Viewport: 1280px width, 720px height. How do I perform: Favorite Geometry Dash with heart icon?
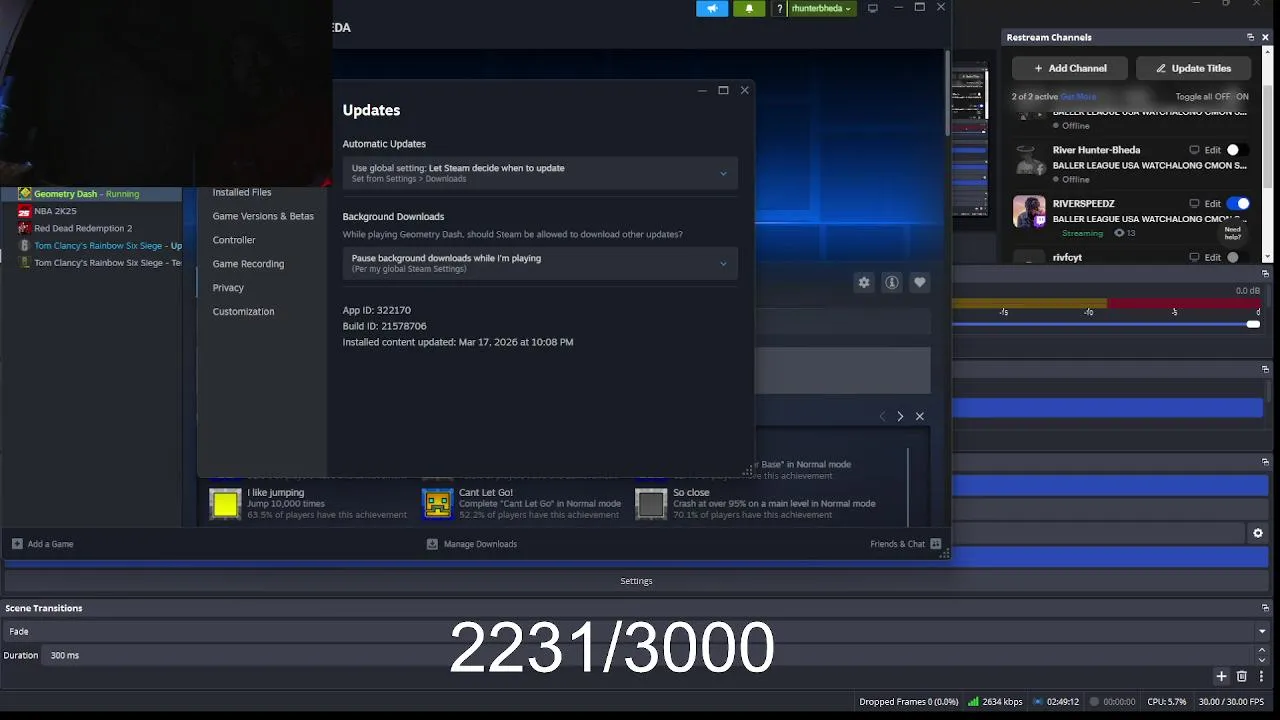[920, 283]
